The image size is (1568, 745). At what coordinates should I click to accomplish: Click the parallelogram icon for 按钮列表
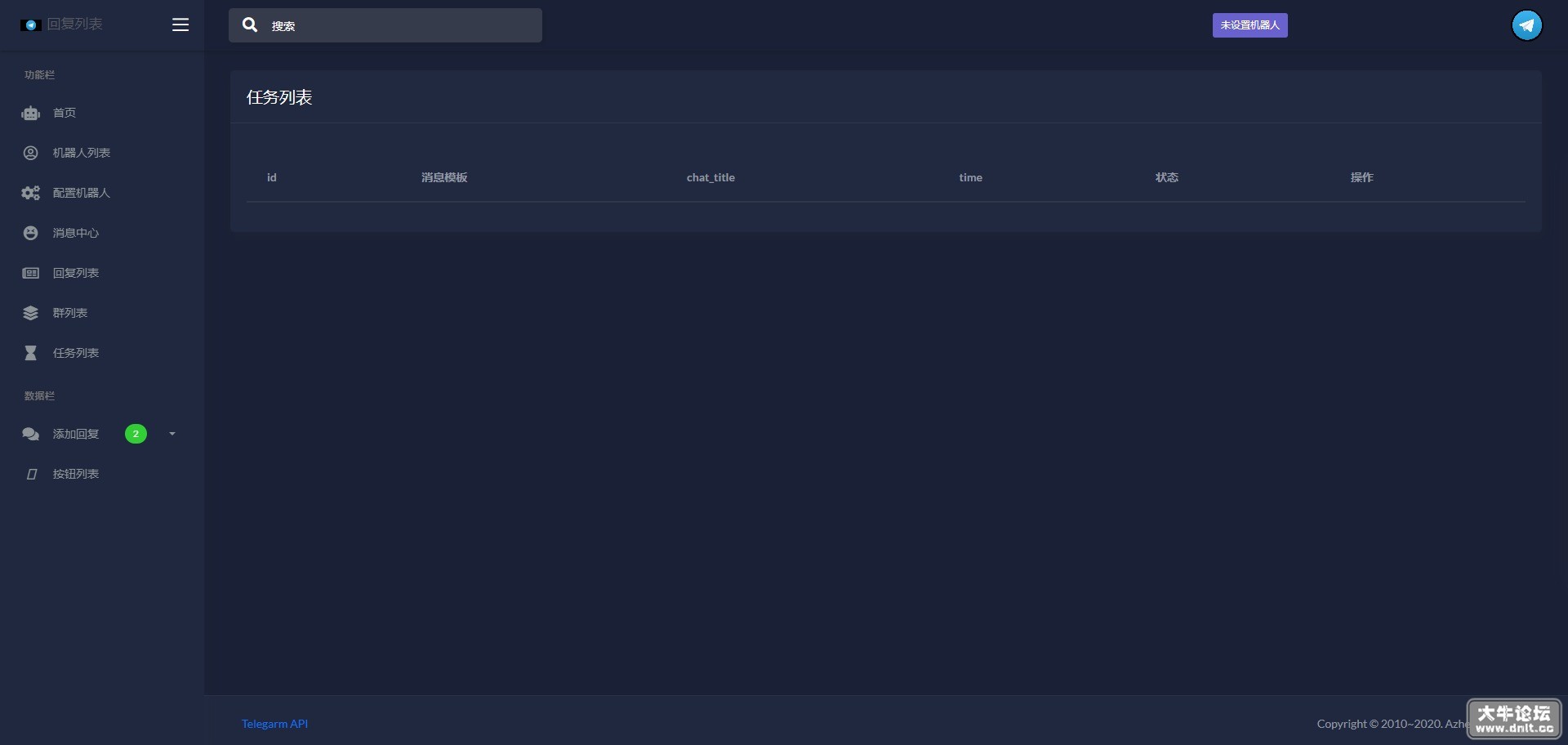(x=32, y=474)
